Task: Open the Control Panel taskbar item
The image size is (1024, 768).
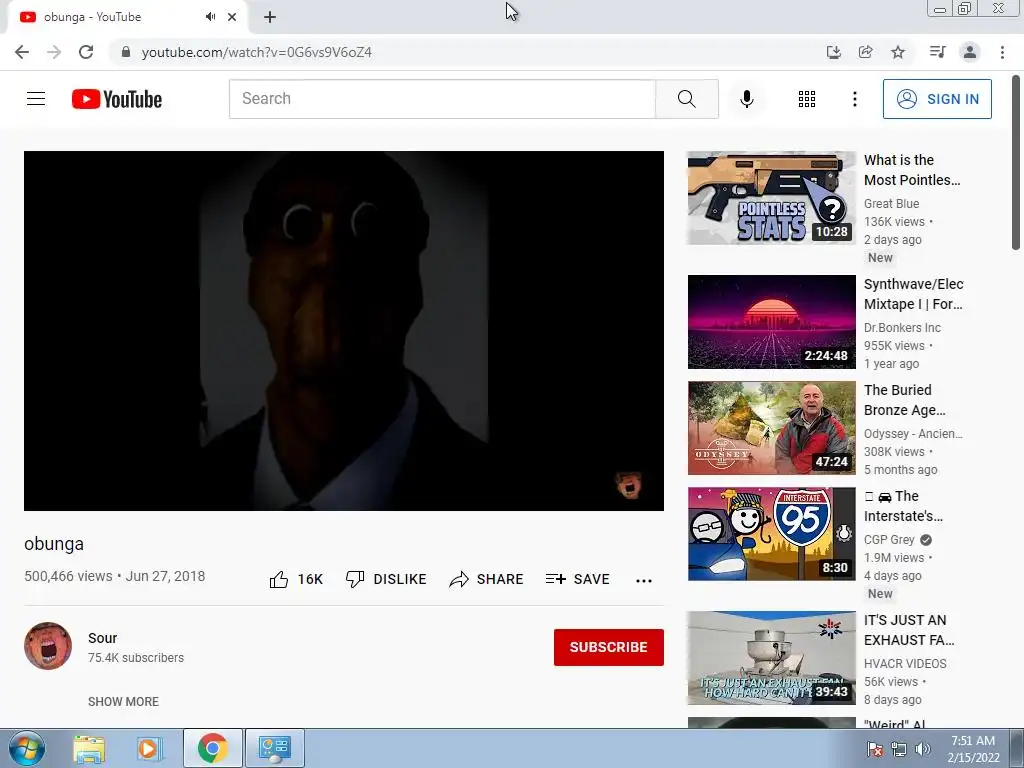Action: [x=274, y=748]
